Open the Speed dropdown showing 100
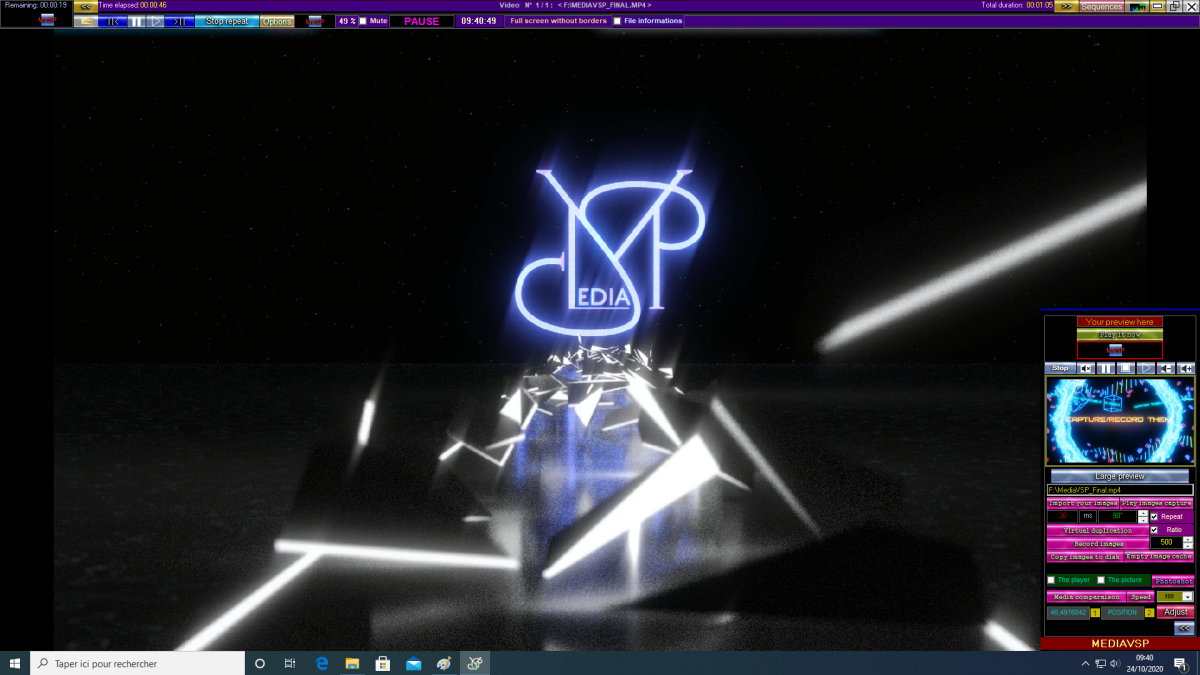Screen dimensions: 1200x675 tap(1187, 597)
